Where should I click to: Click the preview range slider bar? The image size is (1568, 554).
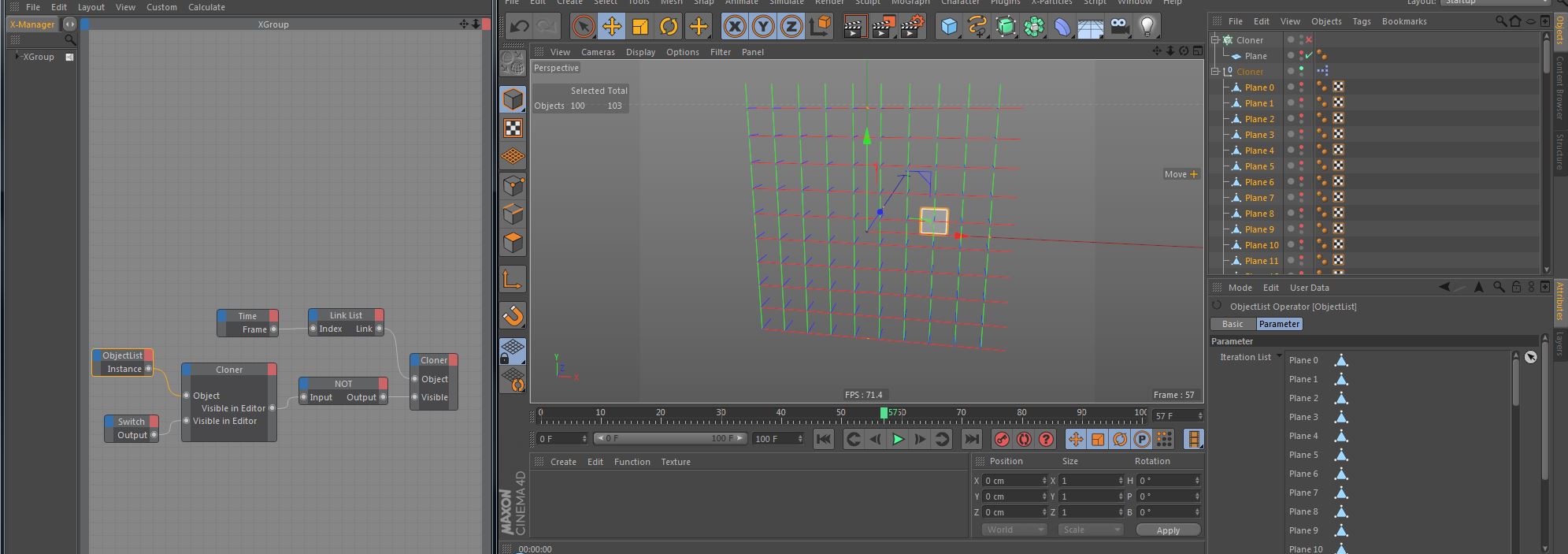coord(669,438)
